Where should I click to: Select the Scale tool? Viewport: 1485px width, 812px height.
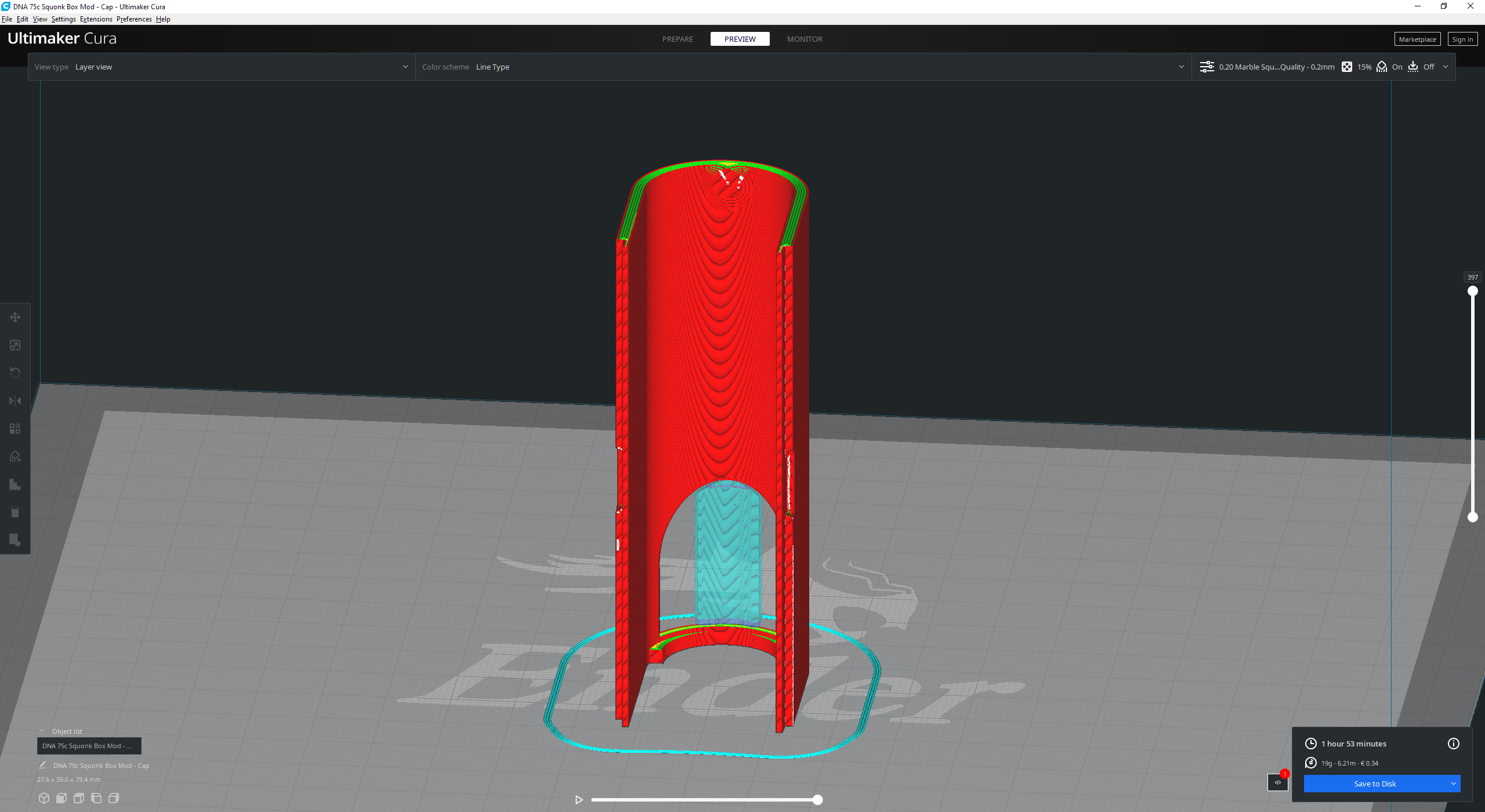(15, 345)
